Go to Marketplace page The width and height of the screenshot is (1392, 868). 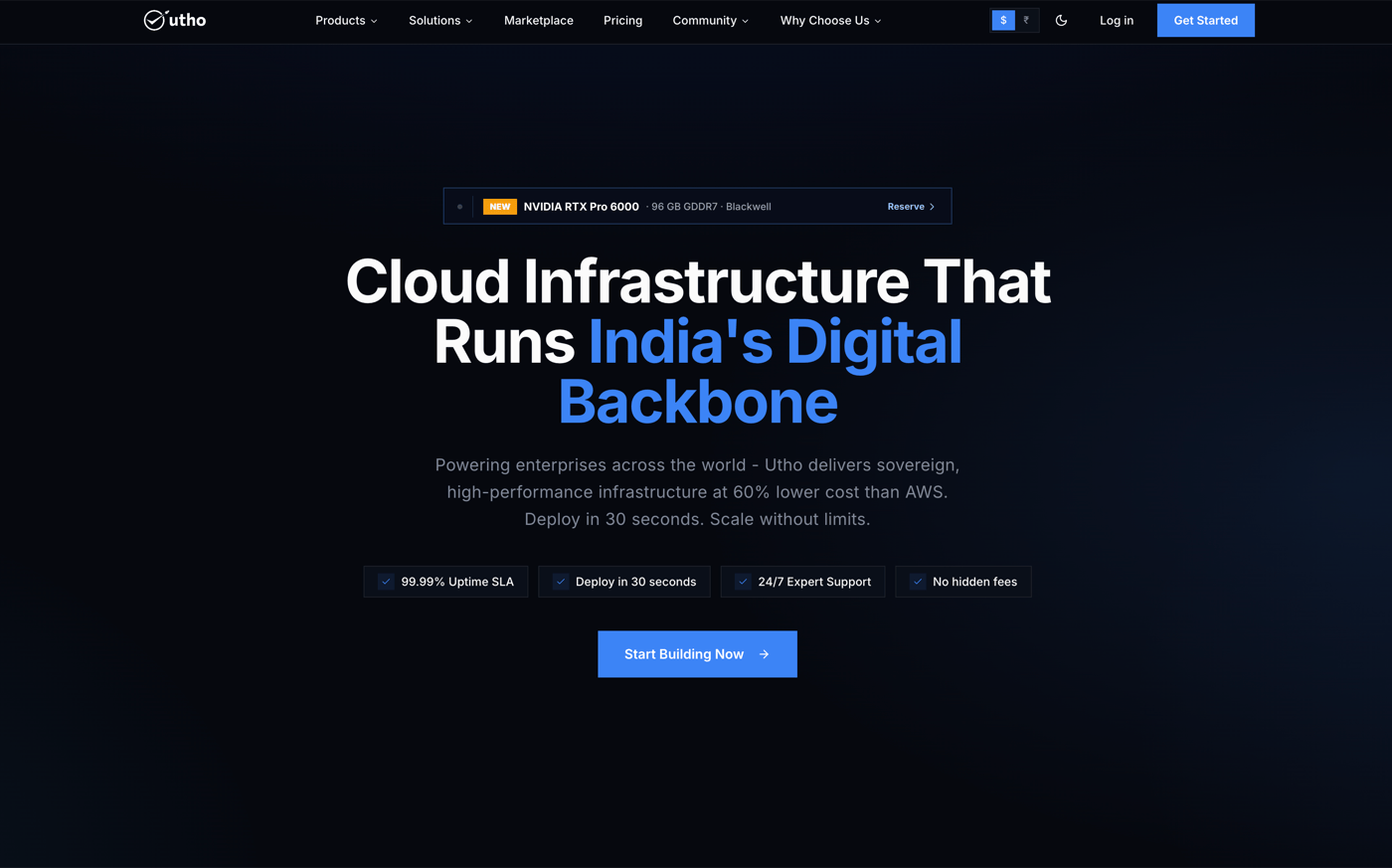coord(539,20)
